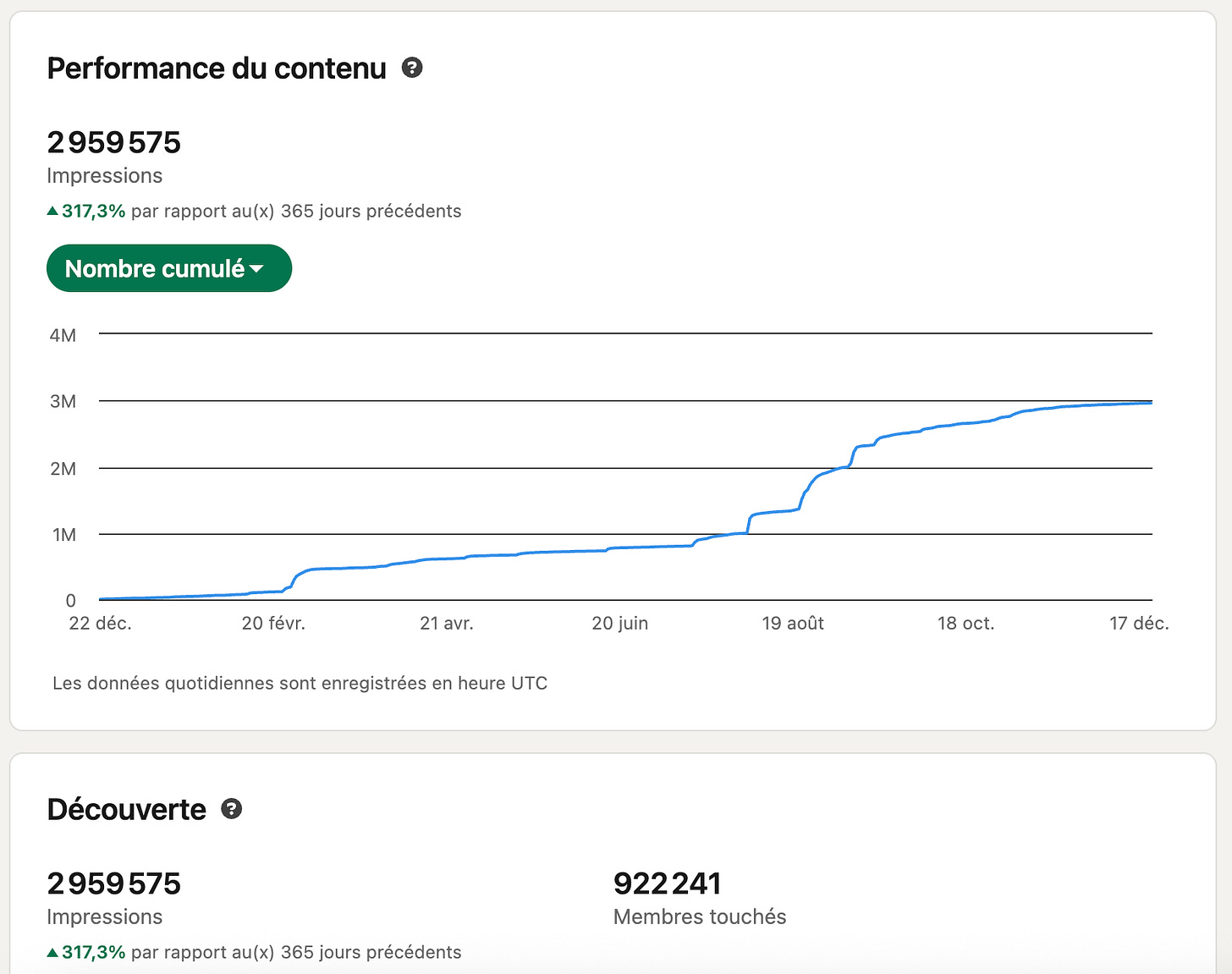Click the 20 juin axis date
Screen dimensions: 1232x974
(x=620, y=624)
